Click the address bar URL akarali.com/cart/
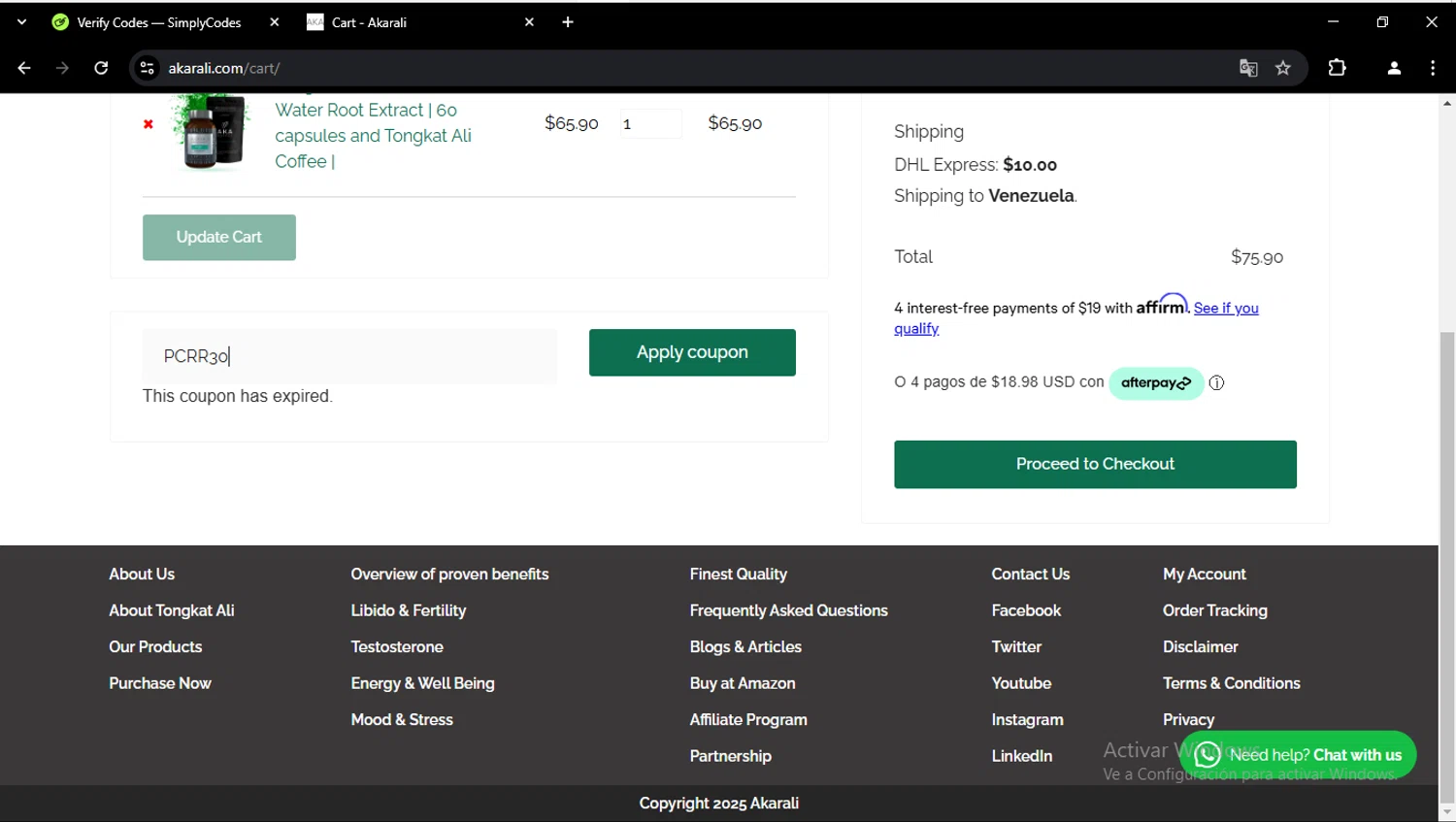The height and width of the screenshot is (822, 1456). [x=224, y=68]
